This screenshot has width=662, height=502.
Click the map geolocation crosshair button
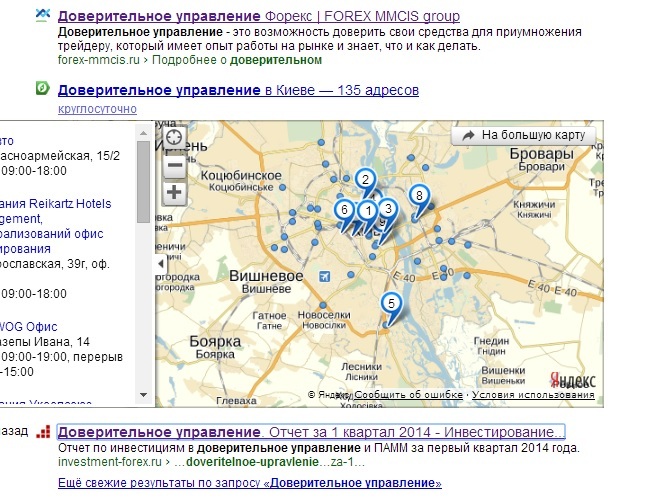pos(174,137)
